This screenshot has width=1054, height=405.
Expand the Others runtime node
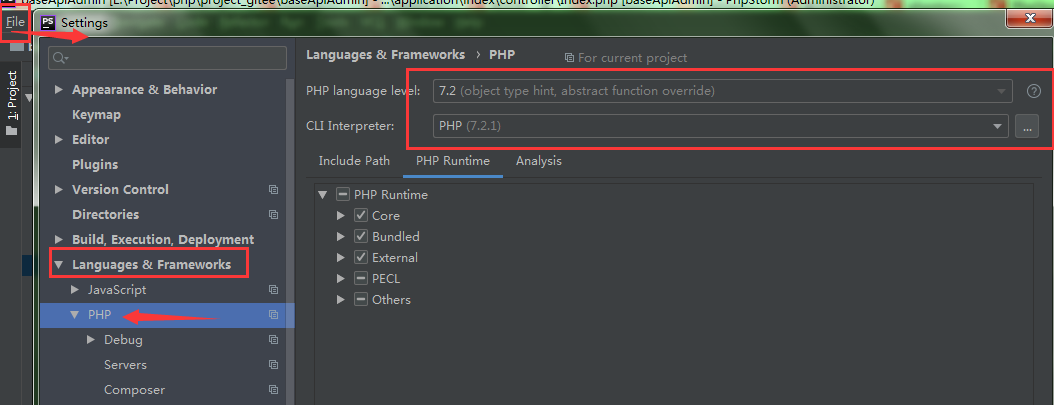pos(341,300)
